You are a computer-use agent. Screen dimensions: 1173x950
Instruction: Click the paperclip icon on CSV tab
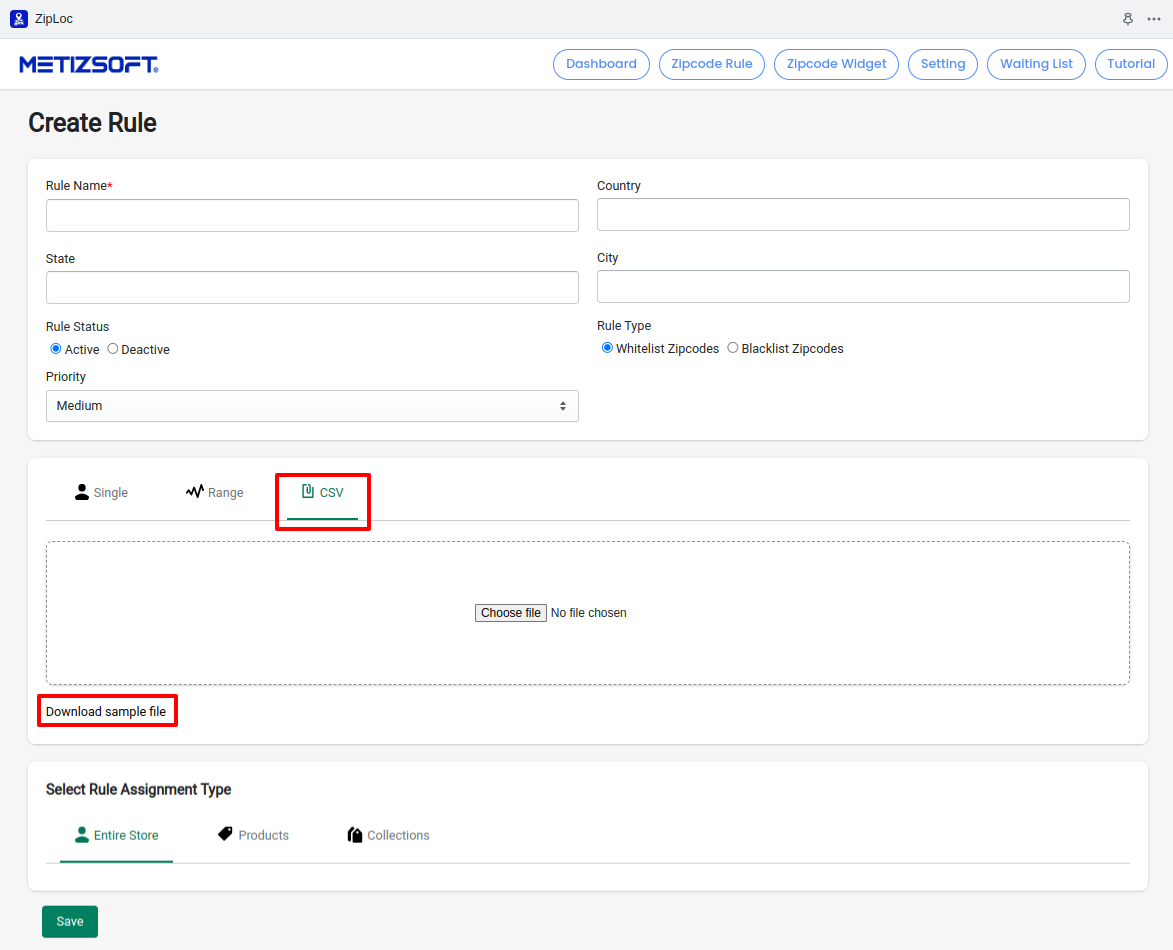[x=308, y=492]
